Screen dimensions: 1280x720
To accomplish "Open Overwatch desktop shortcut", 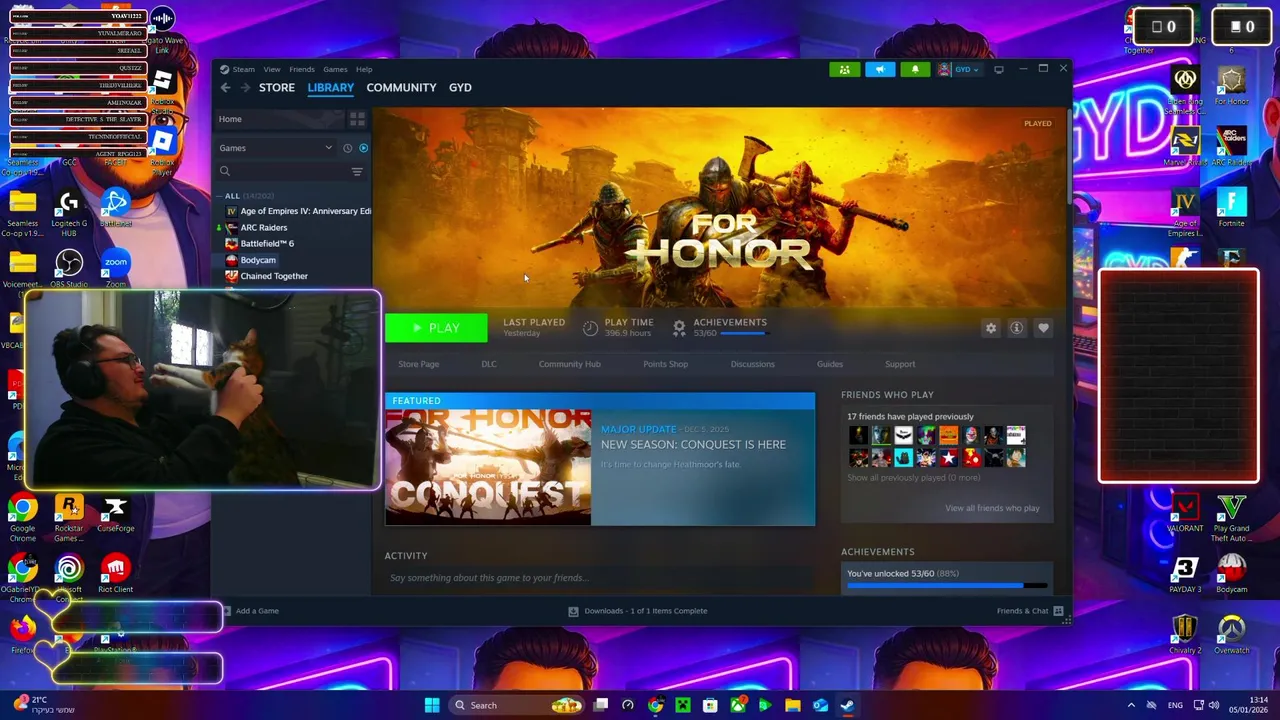I will pos(1231,636).
